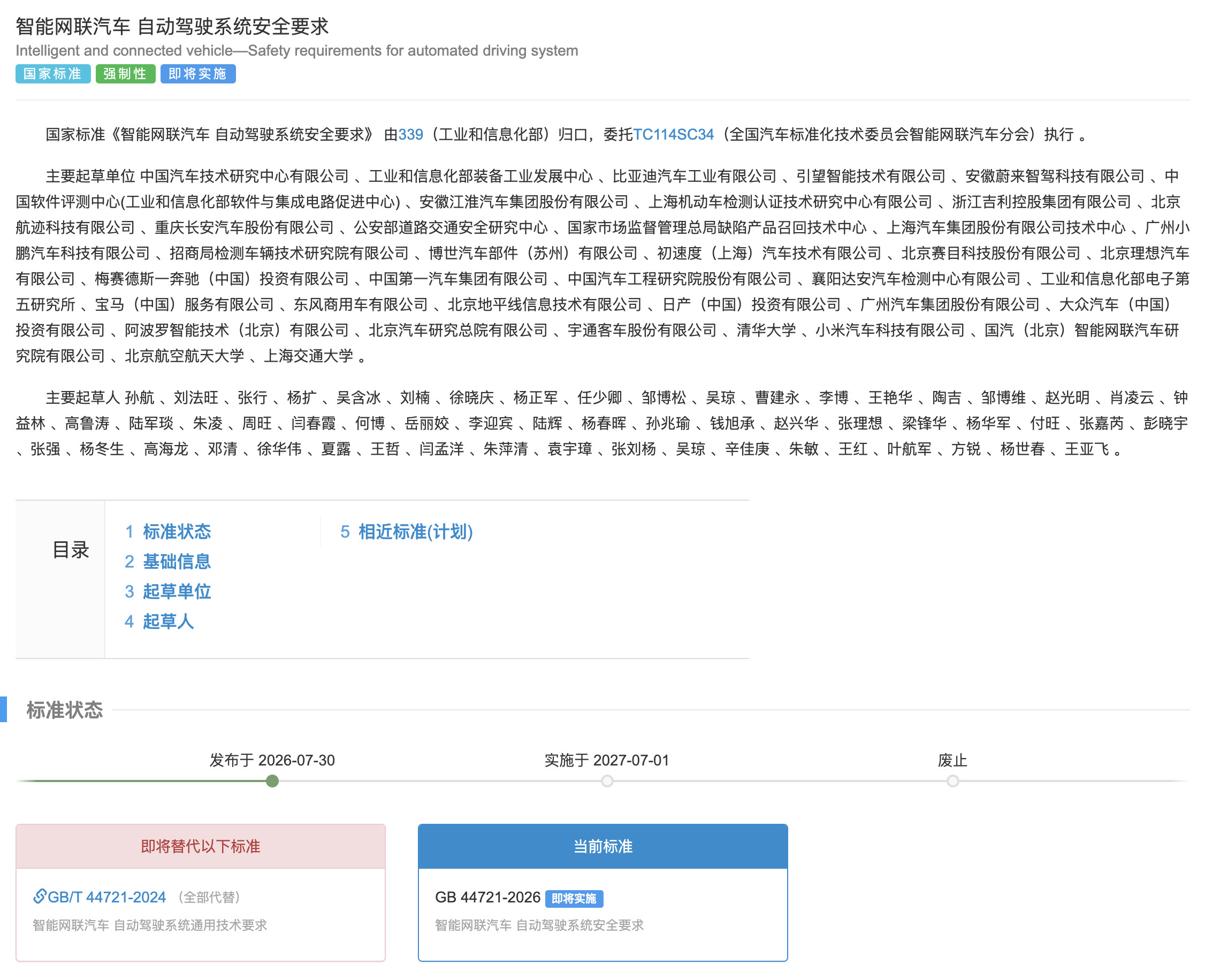1205x980 pixels.
Task: Click the 标准状态 section heading
Action: 64,710
